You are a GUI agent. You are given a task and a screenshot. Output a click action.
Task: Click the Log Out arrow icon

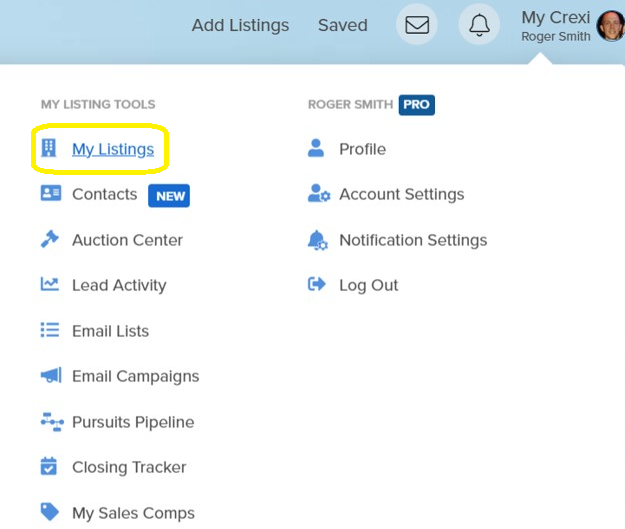(317, 285)
